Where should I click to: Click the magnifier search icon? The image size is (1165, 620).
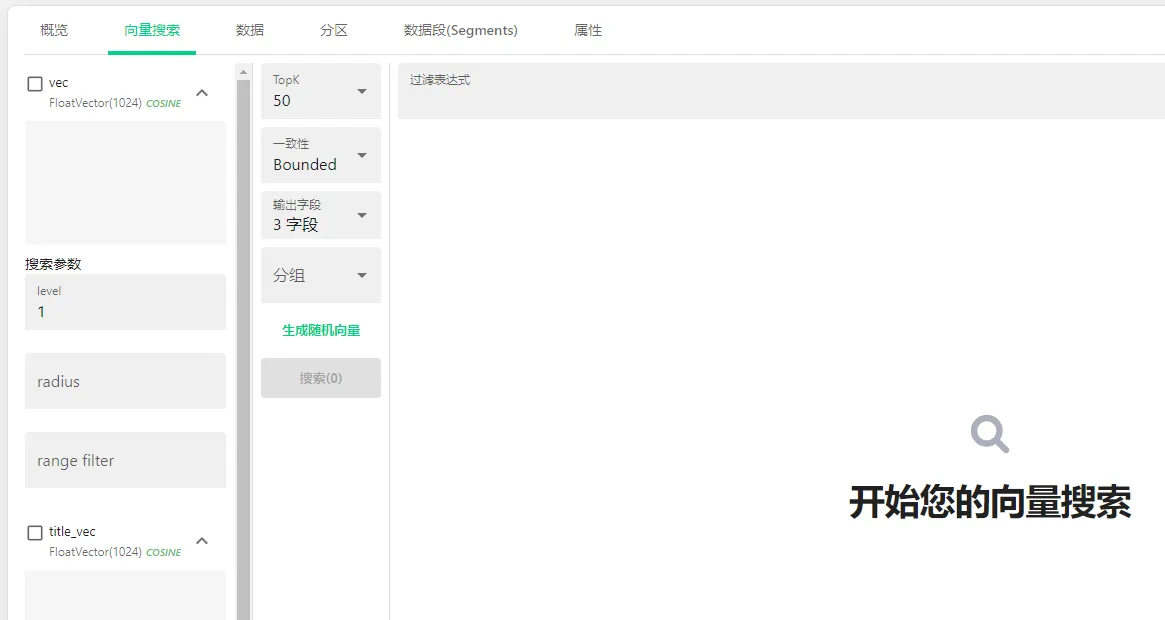[x=990, y=434]
